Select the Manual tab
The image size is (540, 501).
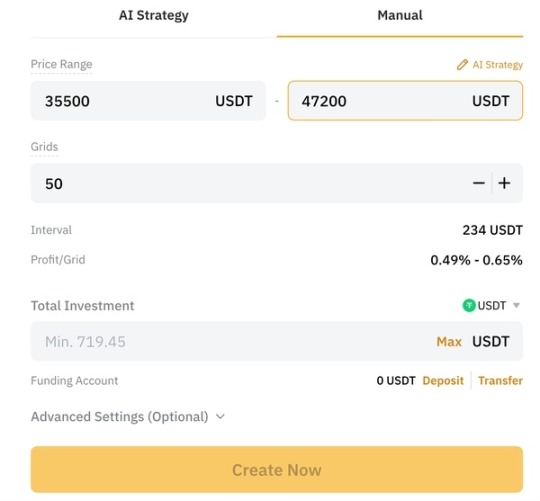click(400, 15)
